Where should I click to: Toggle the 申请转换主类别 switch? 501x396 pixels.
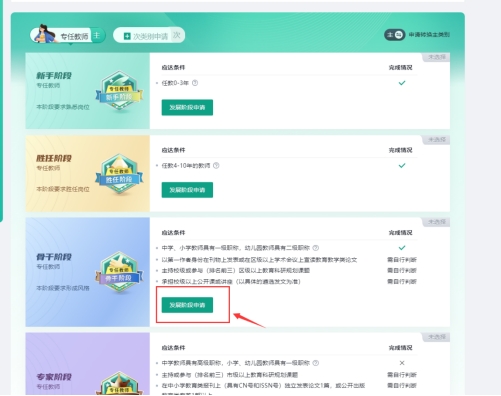[x=395, y=35]
